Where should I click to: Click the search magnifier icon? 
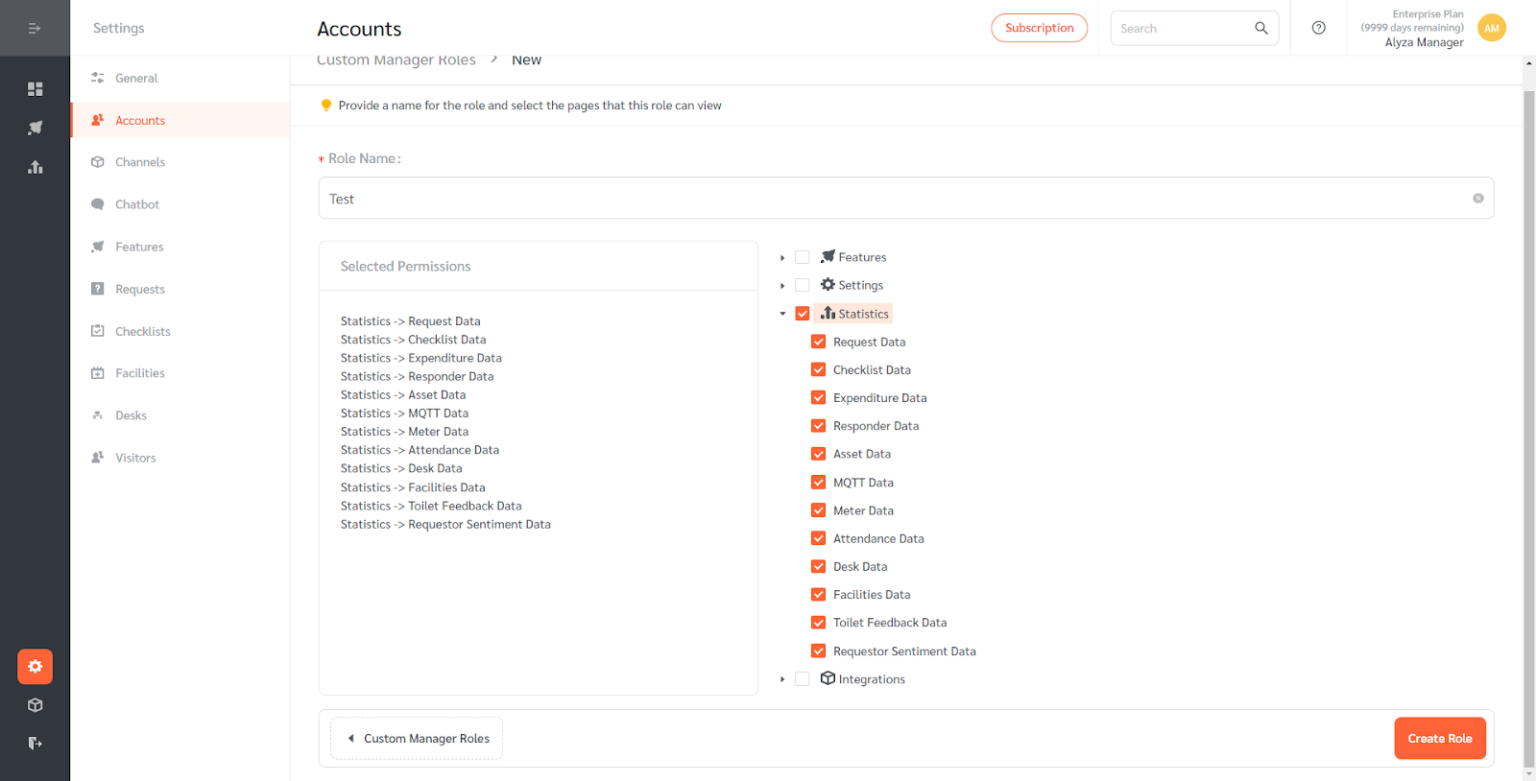[x=1261, y=28]
